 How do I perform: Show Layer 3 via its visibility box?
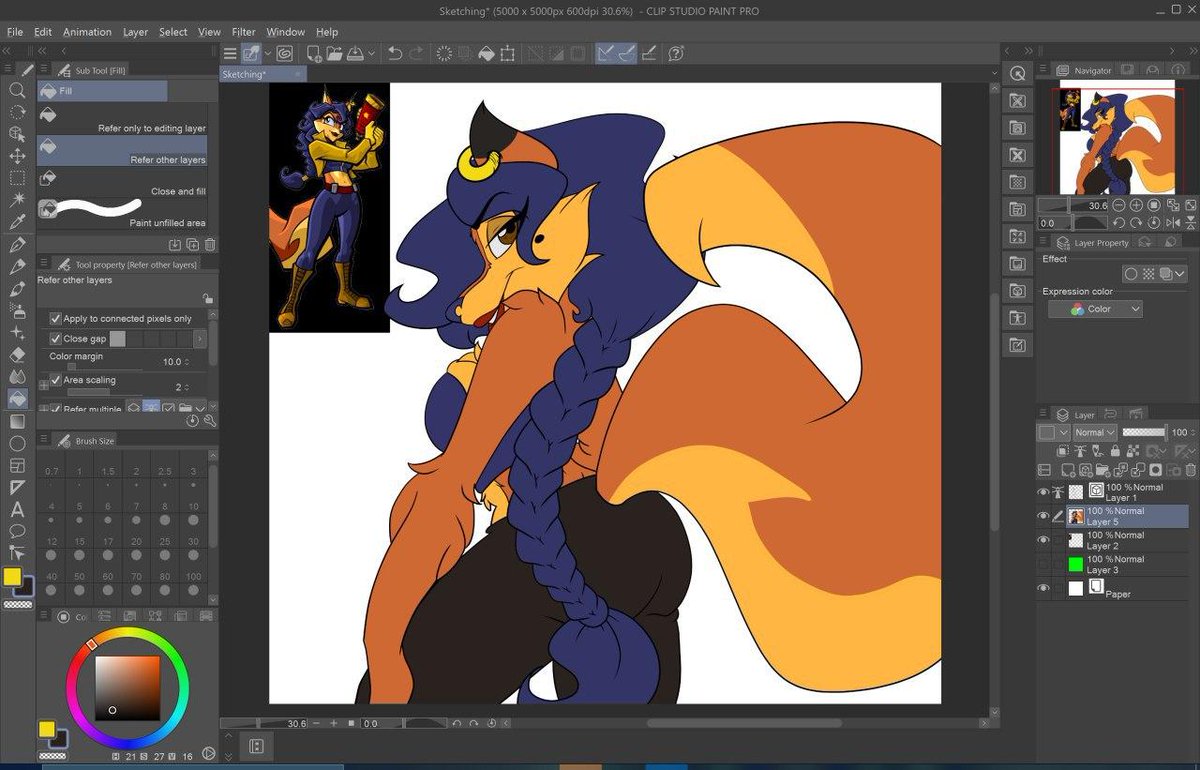pos(1044,564)
